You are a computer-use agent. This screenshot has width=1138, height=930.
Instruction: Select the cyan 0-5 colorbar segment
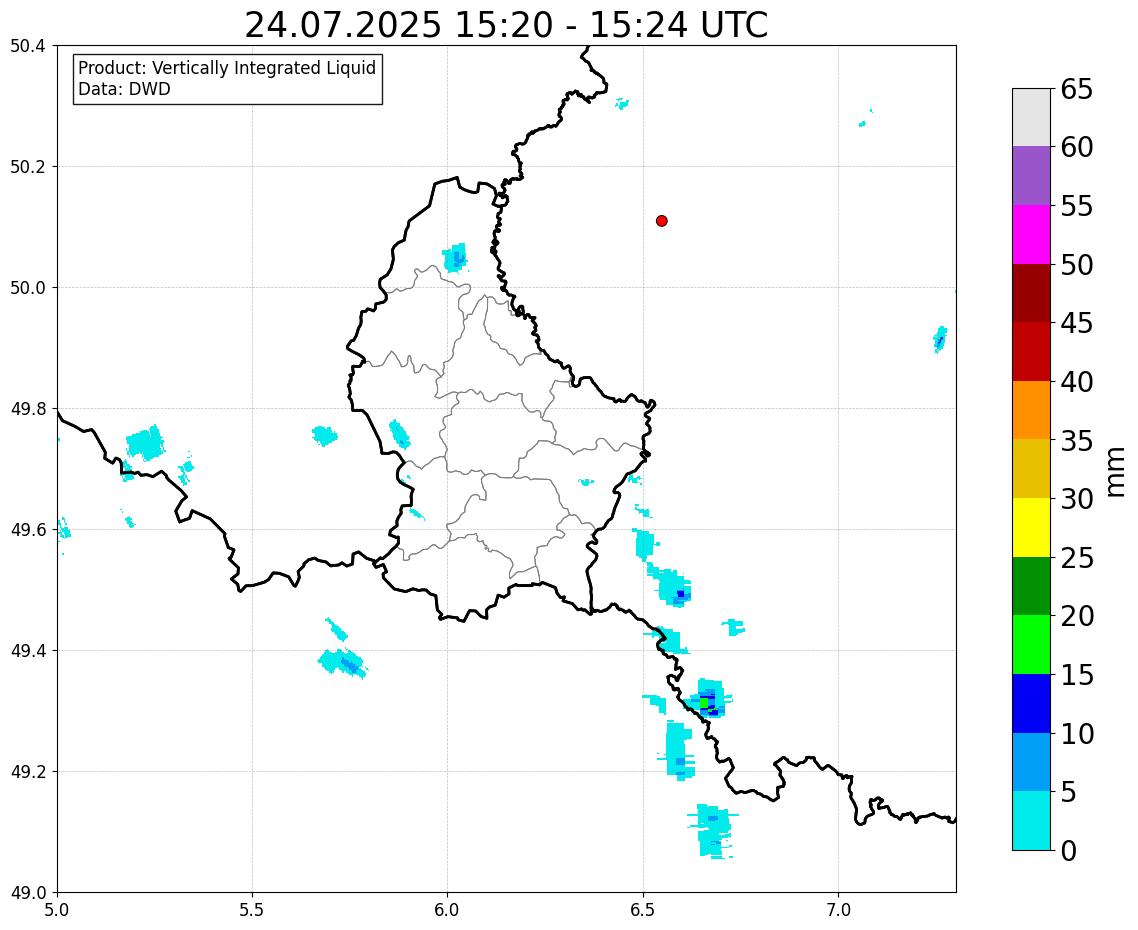click(x=1031, y=820)
